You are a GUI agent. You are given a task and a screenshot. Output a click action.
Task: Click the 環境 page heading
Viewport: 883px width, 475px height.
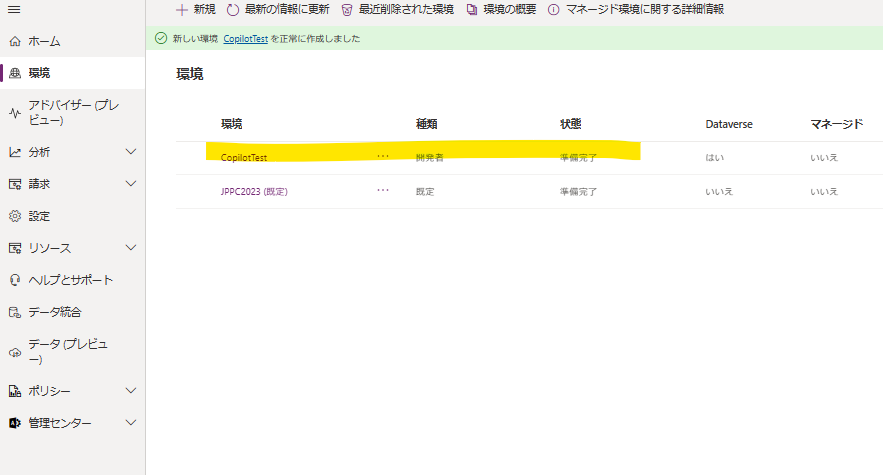click(x=190, y=74)
